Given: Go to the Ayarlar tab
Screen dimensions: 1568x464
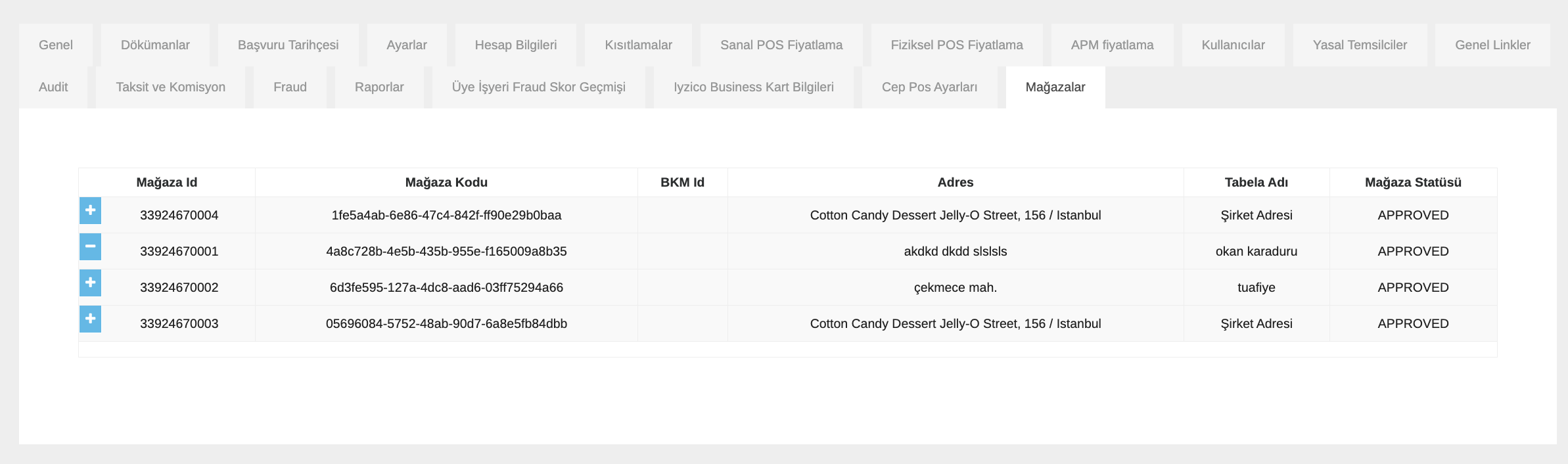Looking at the screenshot, I should pos(406,45).
